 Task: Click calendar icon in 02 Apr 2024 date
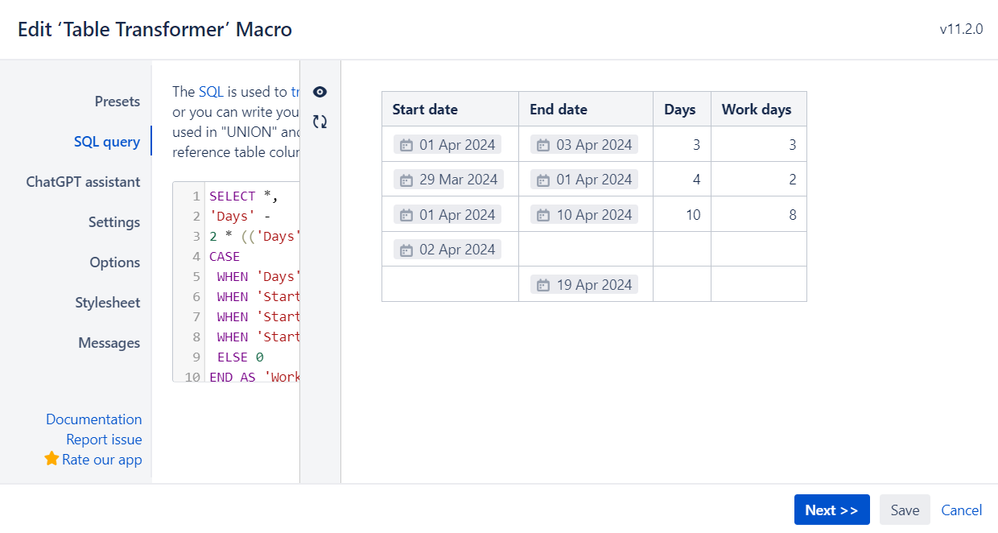[x=406, y=250]
